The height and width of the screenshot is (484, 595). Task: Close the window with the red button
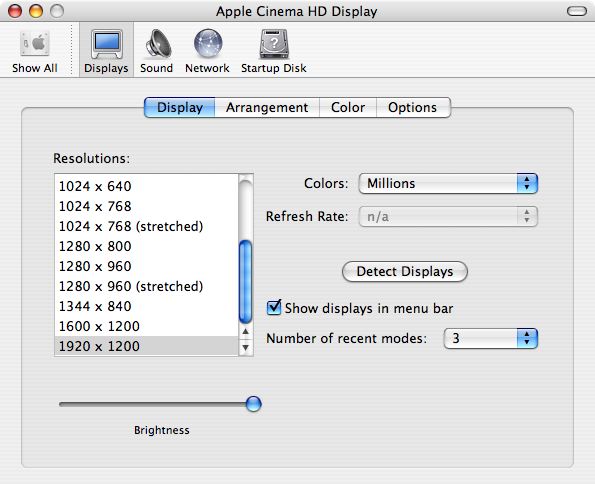(15, 11)
